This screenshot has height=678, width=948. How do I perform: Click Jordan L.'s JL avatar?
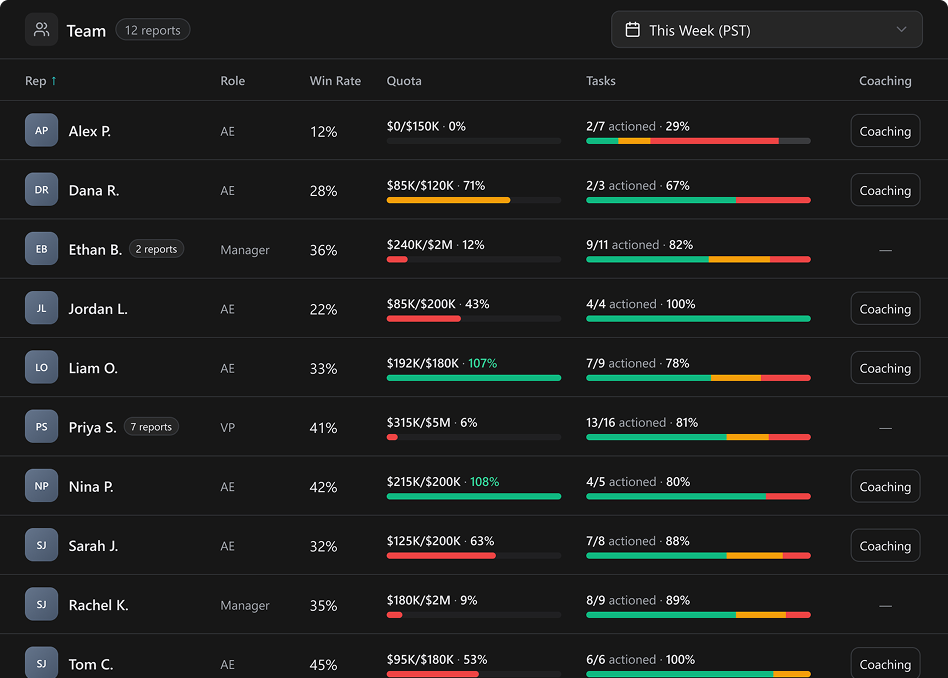point(41,309)
